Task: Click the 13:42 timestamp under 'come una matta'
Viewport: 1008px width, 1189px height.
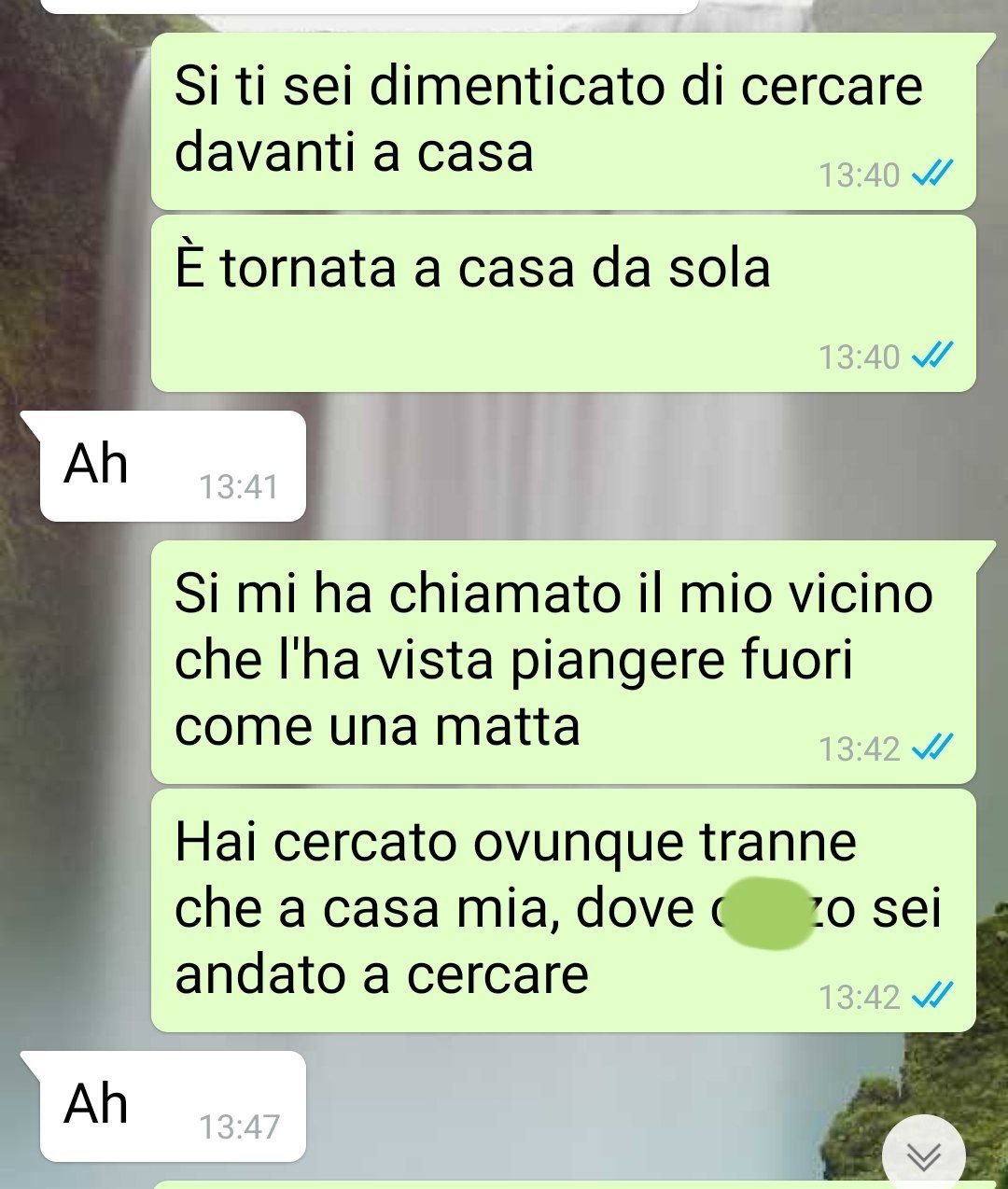Action: pyautogui.click(x=859, y=748)
